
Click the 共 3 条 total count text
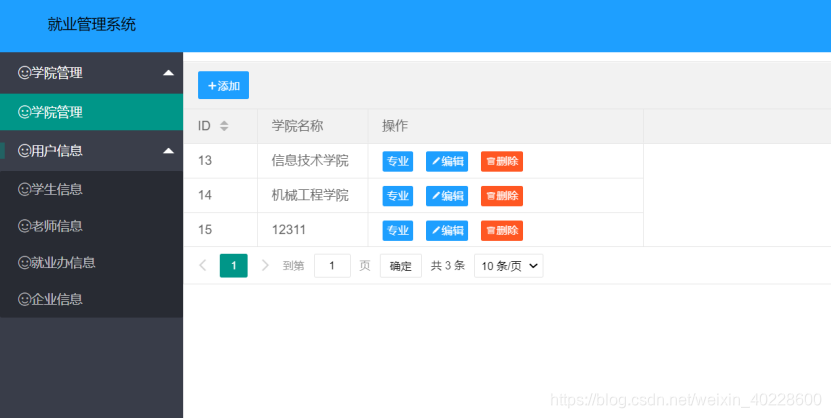(448, 265)
